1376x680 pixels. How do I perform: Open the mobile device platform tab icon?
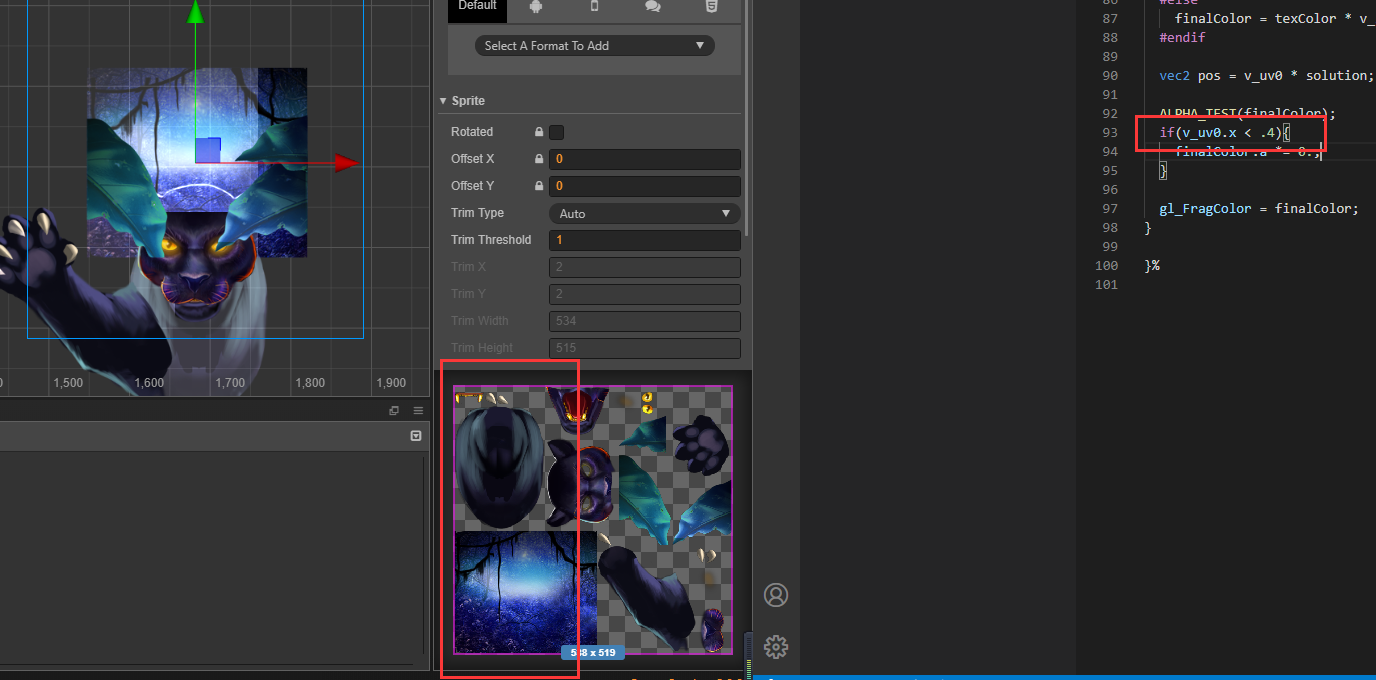pos(594,7)
